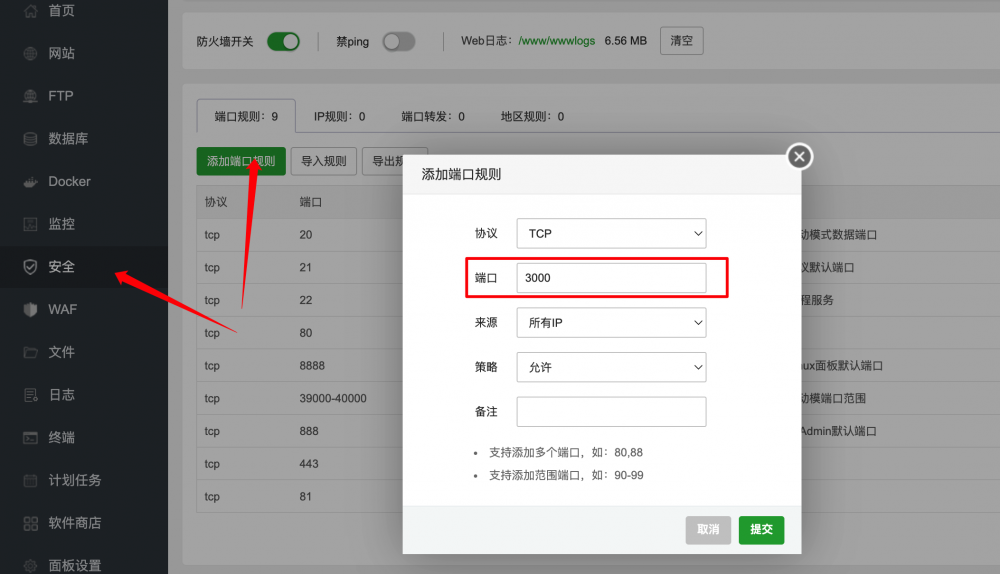Click the WAF shield icon

(30, 310)
